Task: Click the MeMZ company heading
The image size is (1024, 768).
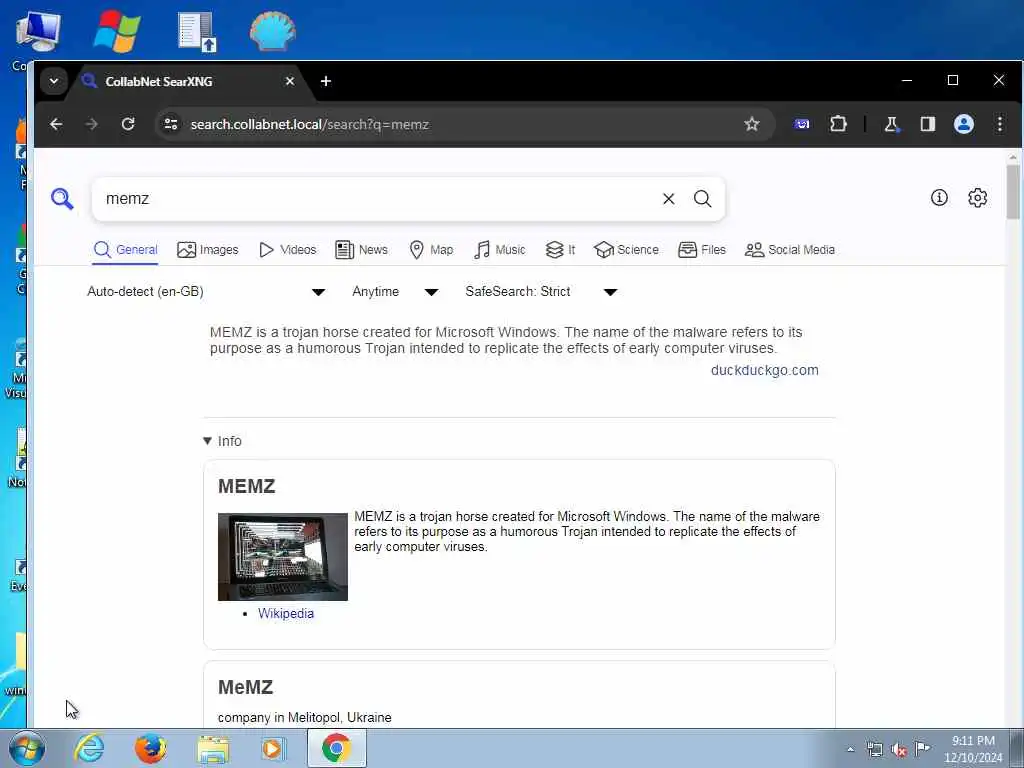Action: click(245, 687)
